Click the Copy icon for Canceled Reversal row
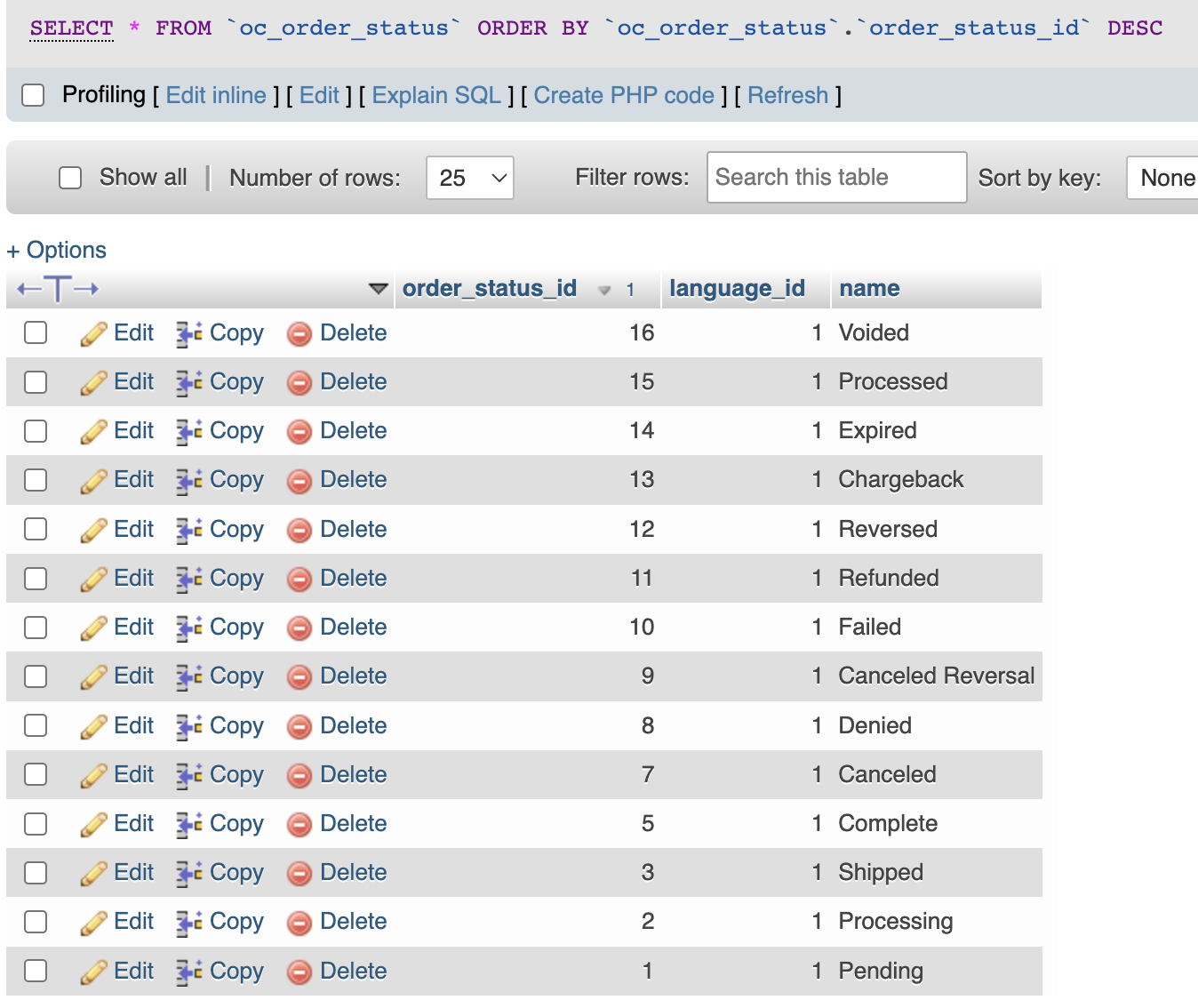The image size is (1198, 1008). (x=189, y=677)
